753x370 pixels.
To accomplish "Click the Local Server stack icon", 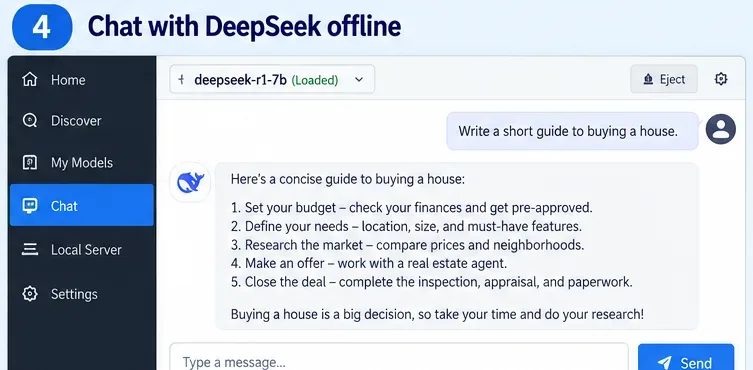I will [x=30, y=250].
